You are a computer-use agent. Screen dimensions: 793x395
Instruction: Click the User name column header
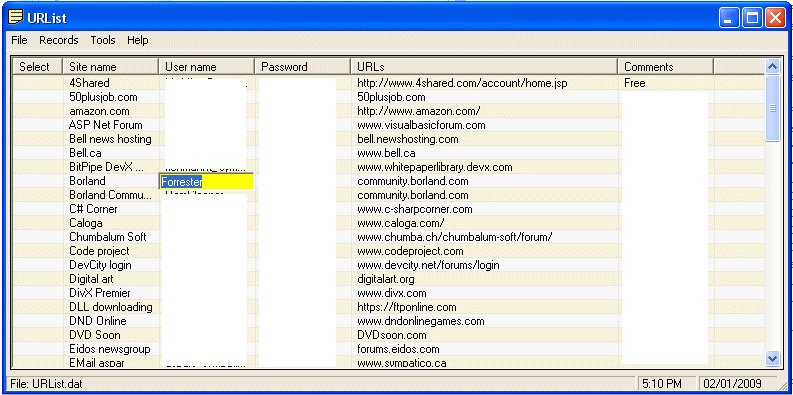(206, 67)
